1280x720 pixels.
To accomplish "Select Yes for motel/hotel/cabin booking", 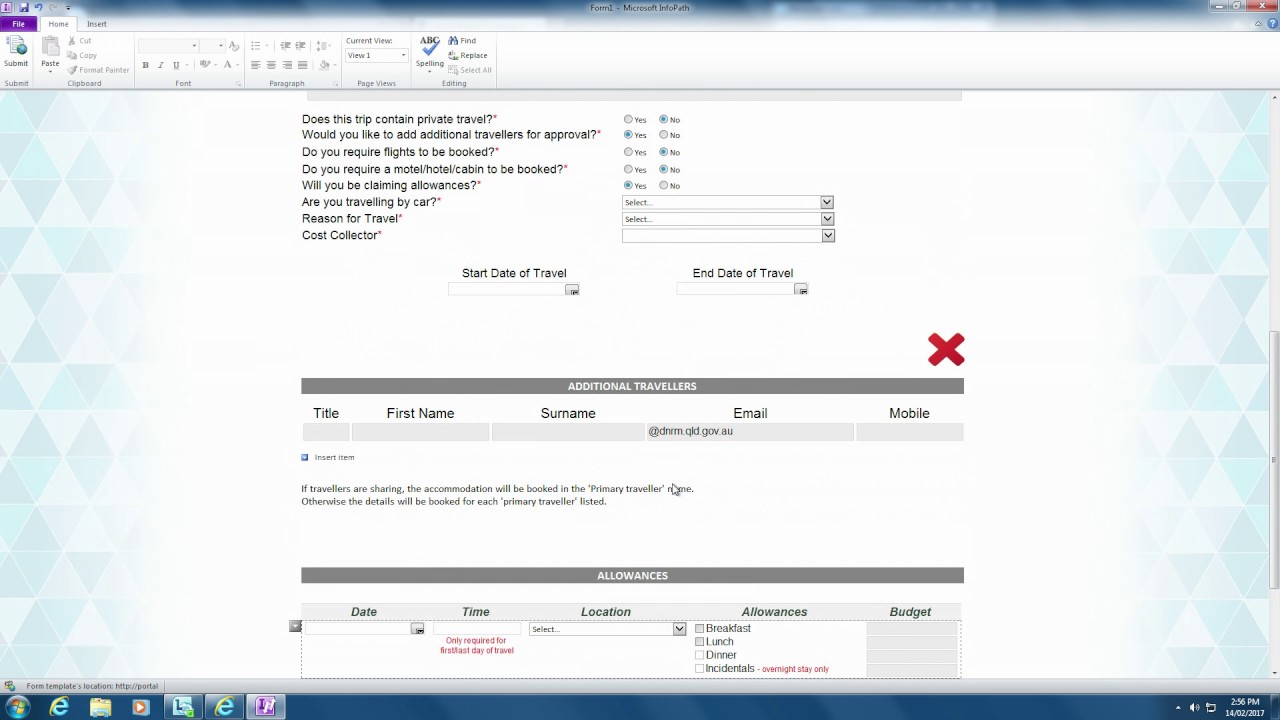I will point(628,169).
